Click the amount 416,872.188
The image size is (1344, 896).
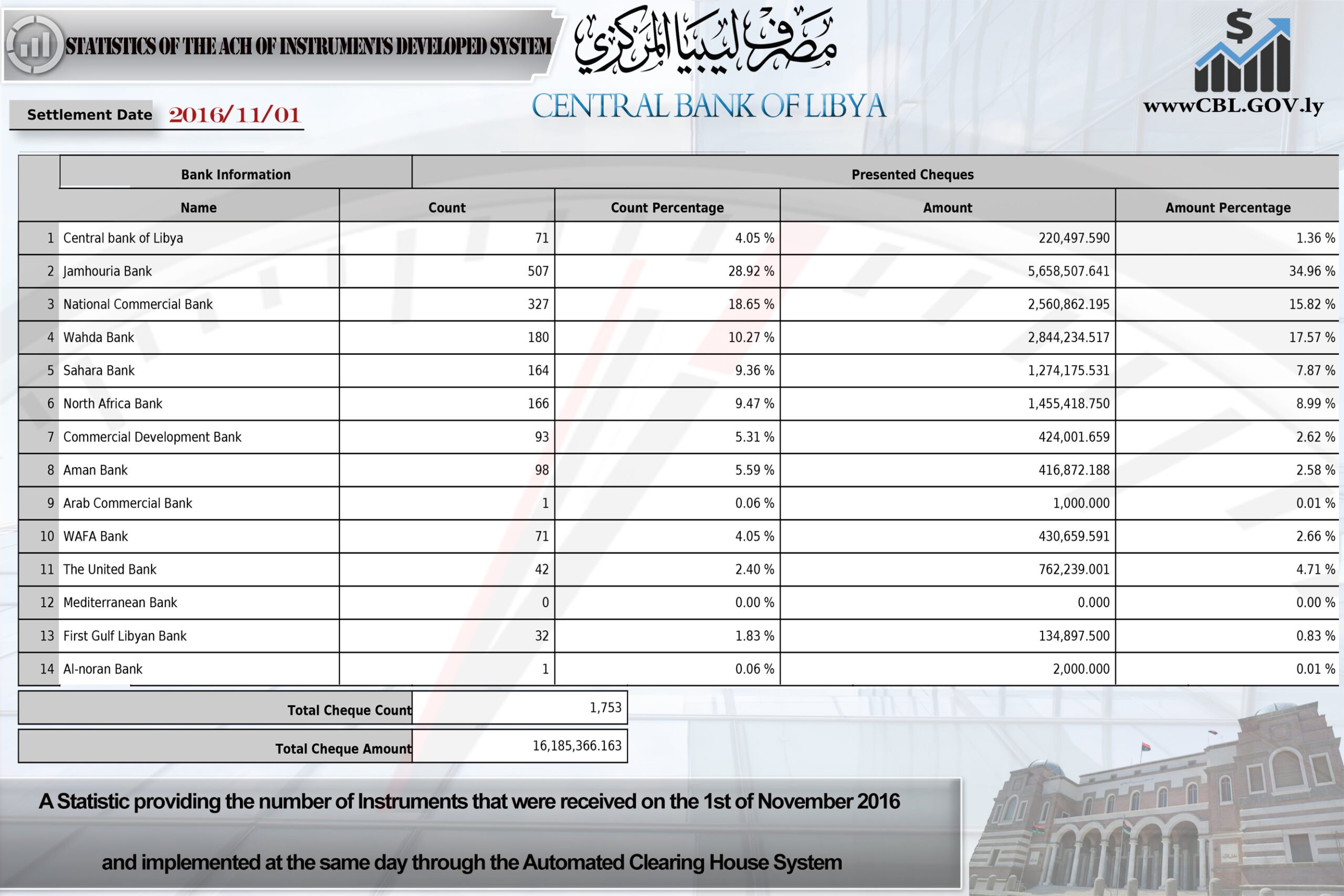point(1074,470)
